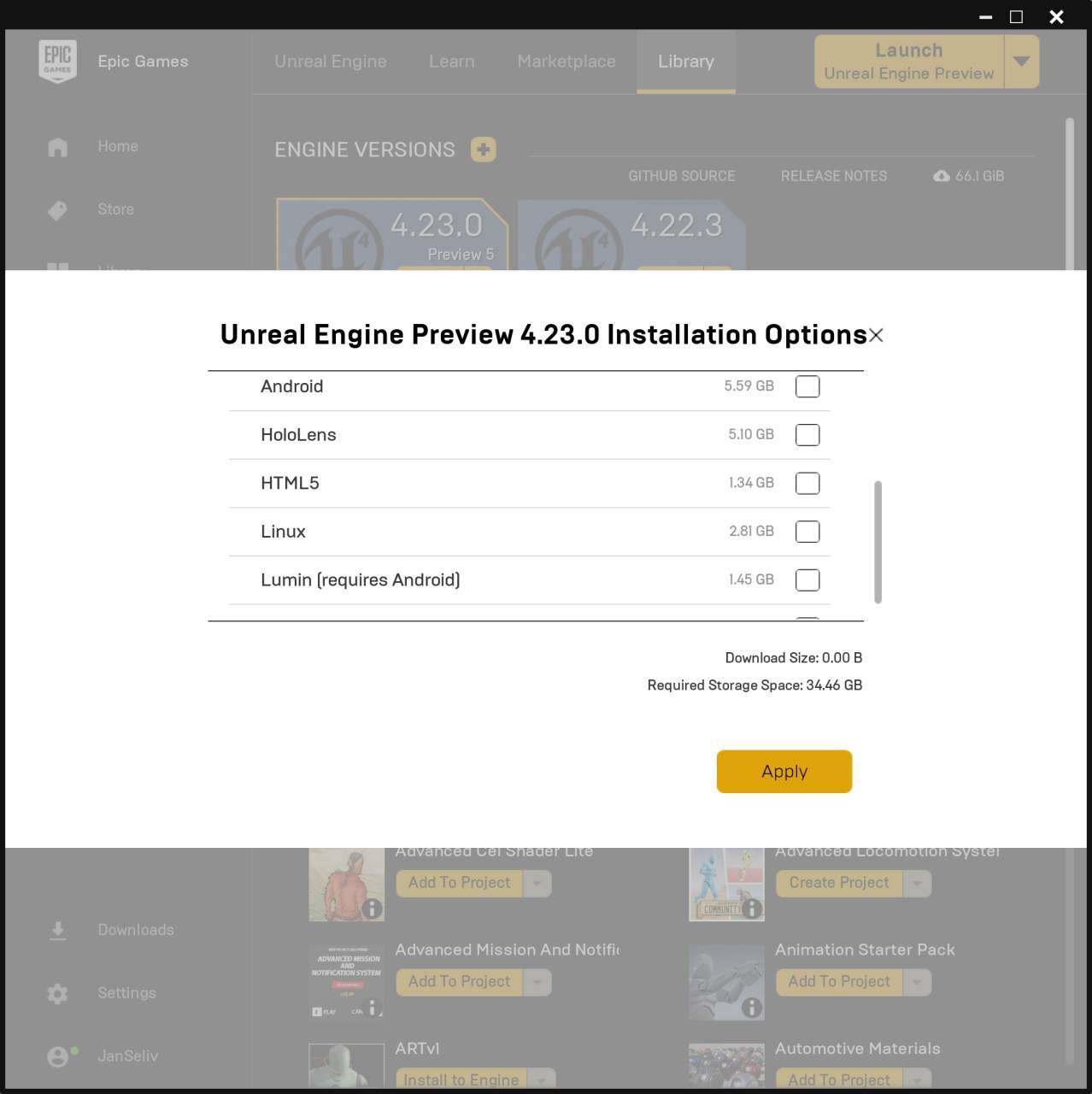The width and height of the screenshot is (1092, 1094).
Task: Open the JanSeliv account menu
Action: point(127,1056)
